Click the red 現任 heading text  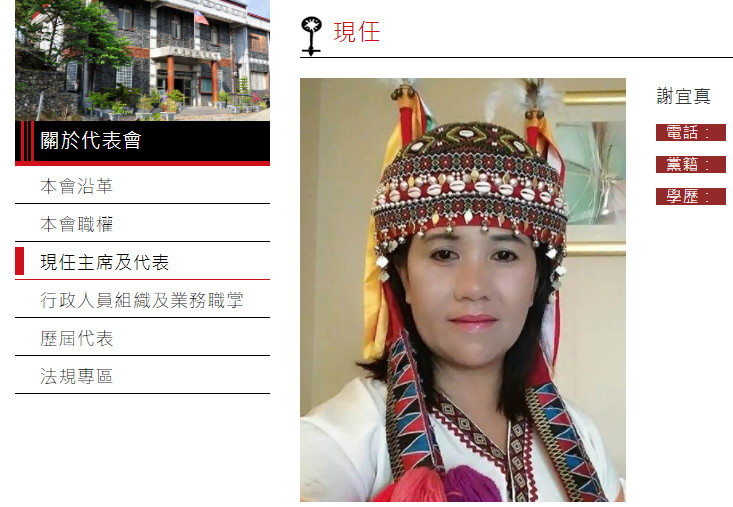(357, 32)
